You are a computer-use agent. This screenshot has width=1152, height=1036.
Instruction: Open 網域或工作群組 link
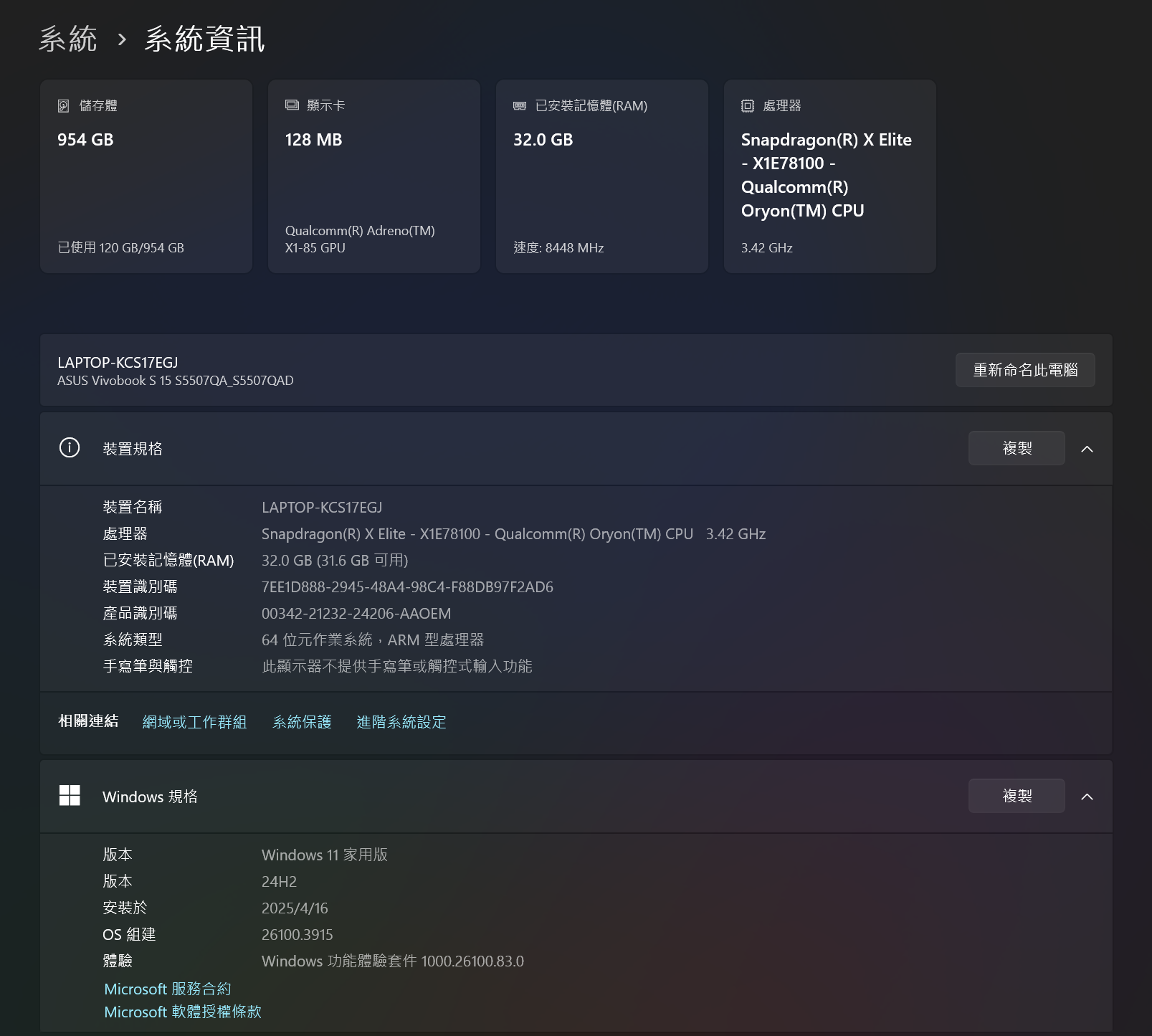click(x=194, y=722)
